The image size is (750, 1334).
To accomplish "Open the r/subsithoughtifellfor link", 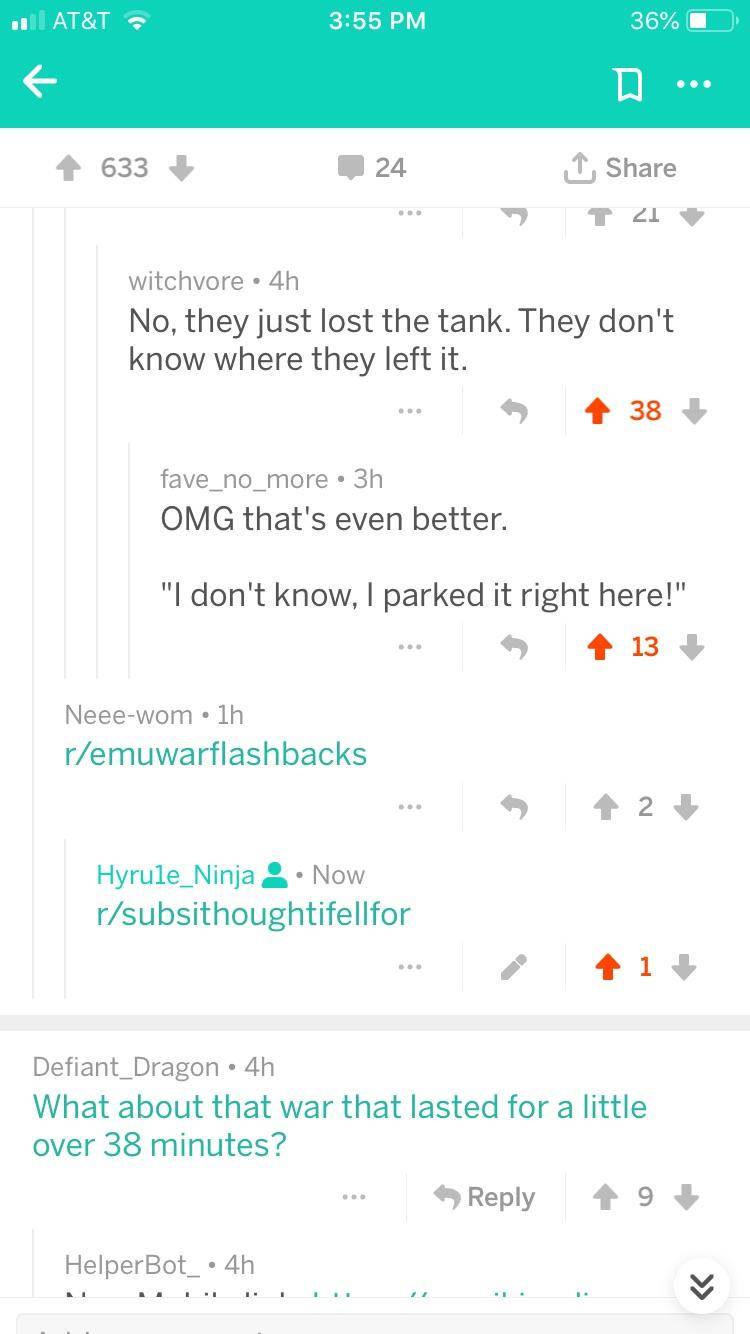I will tap(254, 913).
